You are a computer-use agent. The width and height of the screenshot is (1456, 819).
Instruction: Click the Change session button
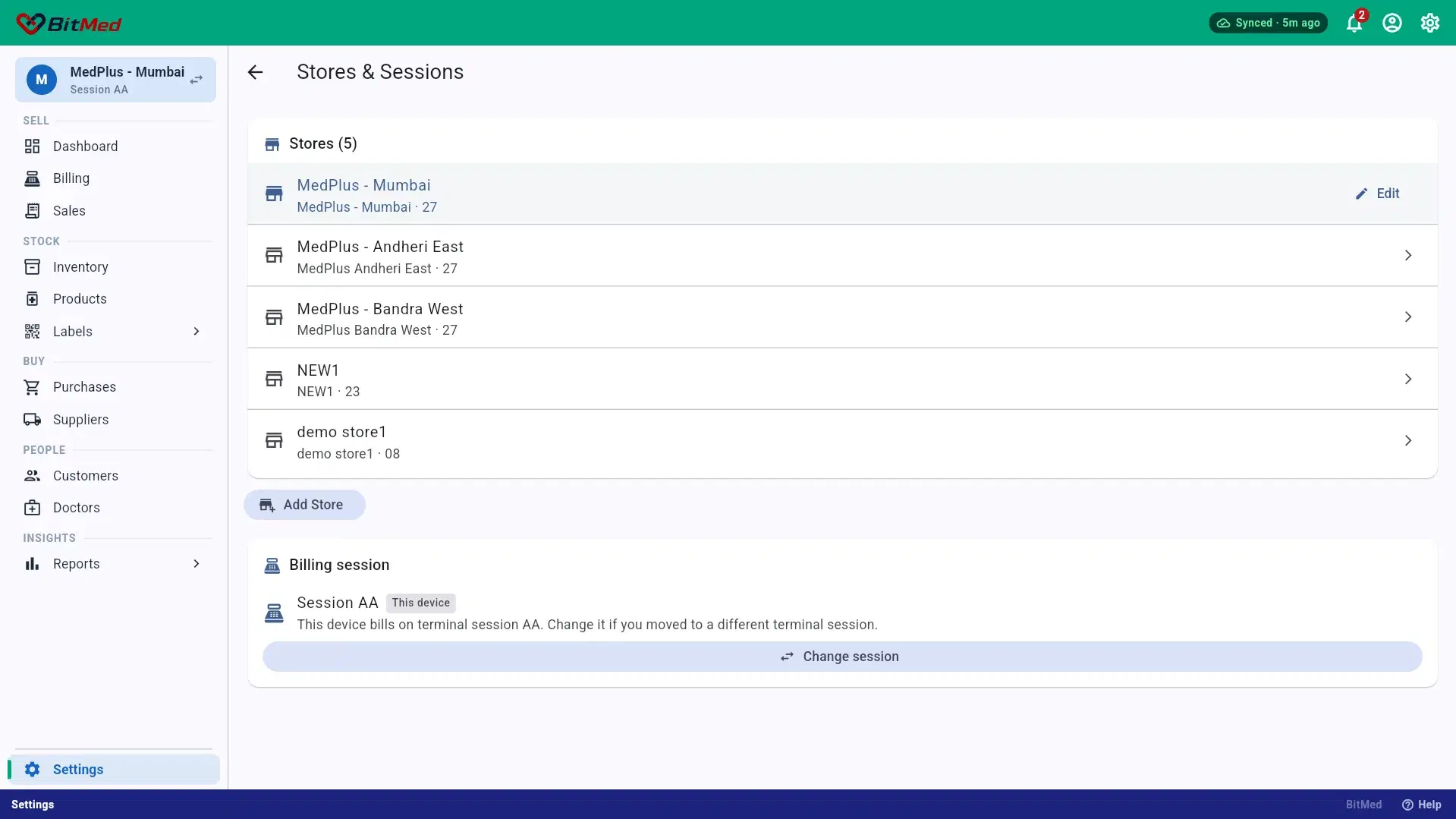coord(842,657)
